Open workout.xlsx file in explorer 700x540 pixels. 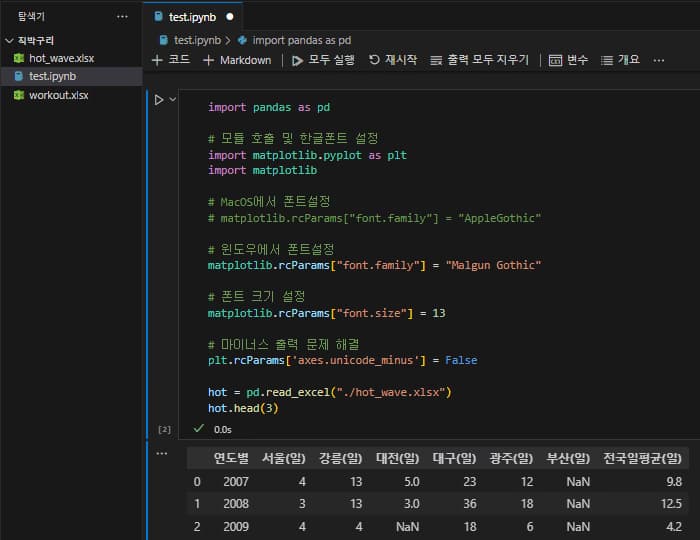pyautogui.click(x=58, y=95)
